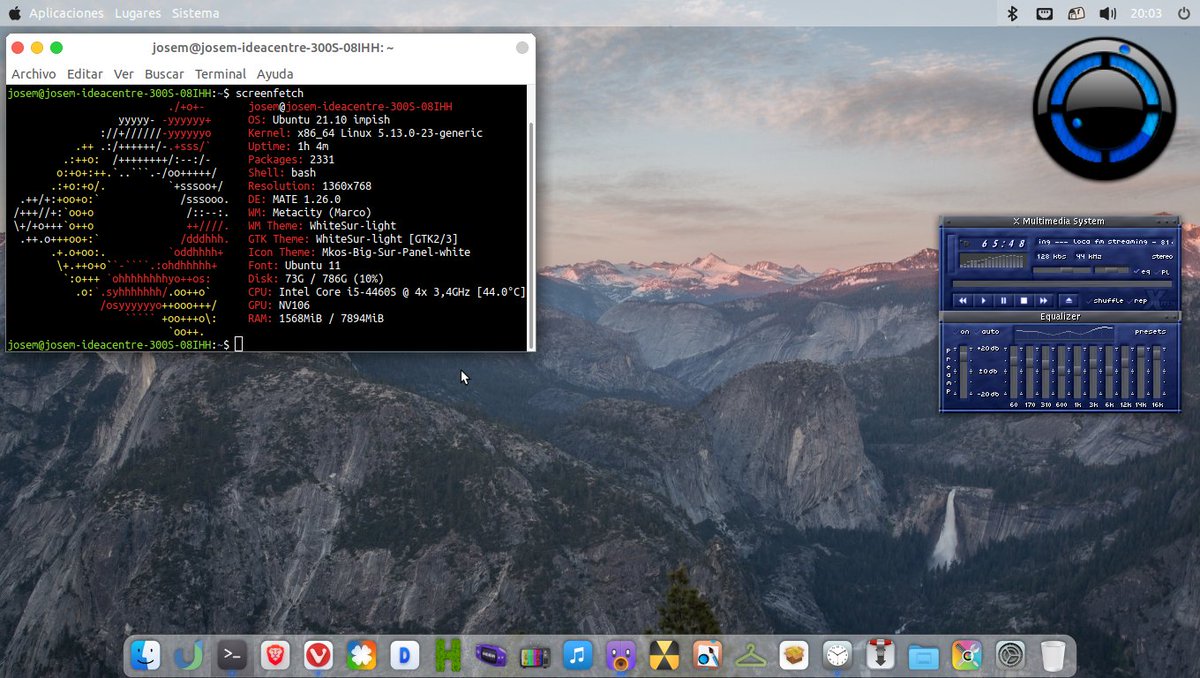
Task: Open Finder icon in the dock
Action: (146, 656)
